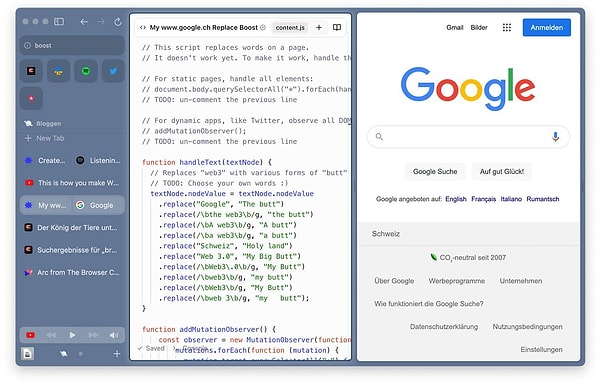Viewport: 600px width, 384px height.
Task: Click the 'handleText' function name in code
Action: point(200,162)
